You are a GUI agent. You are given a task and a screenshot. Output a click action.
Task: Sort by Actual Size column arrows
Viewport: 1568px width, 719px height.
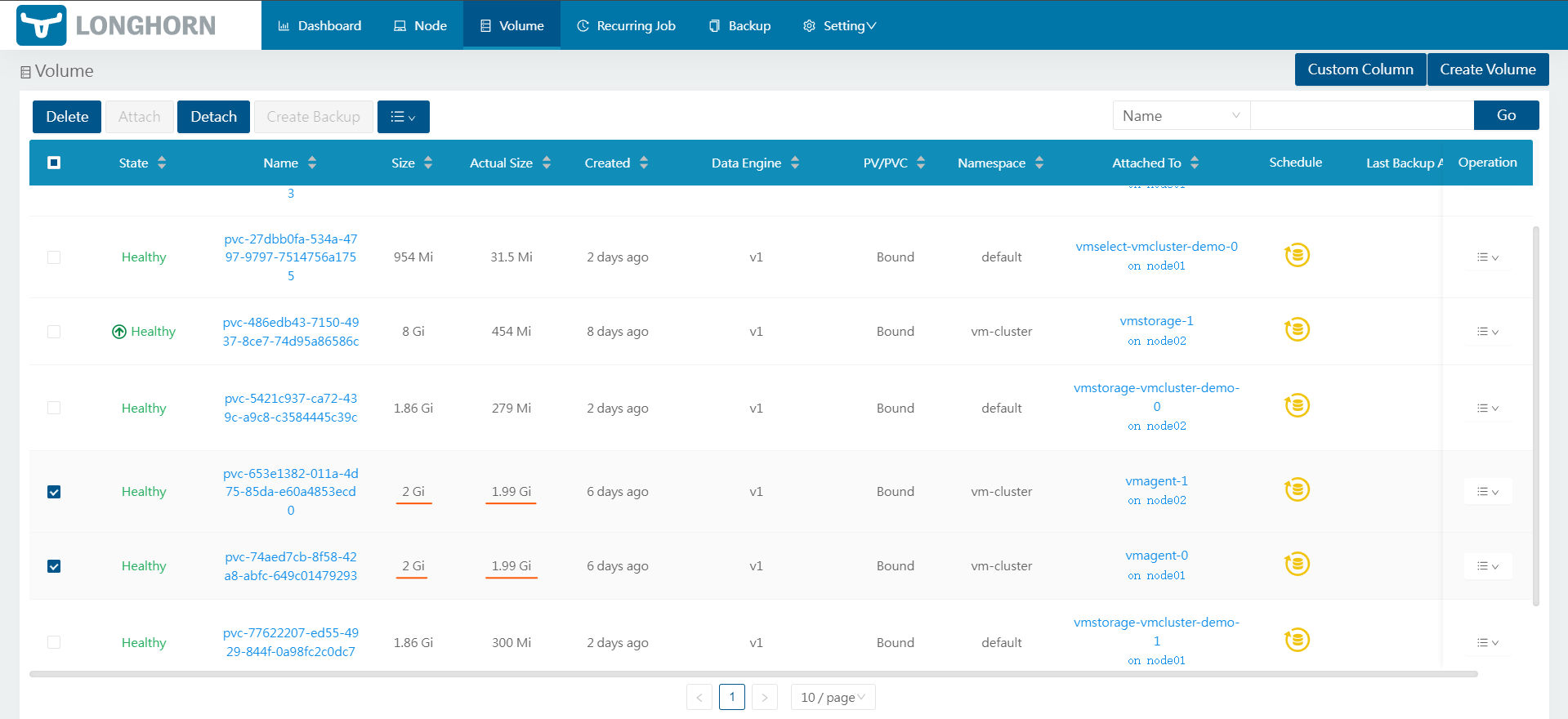point(547,163)
